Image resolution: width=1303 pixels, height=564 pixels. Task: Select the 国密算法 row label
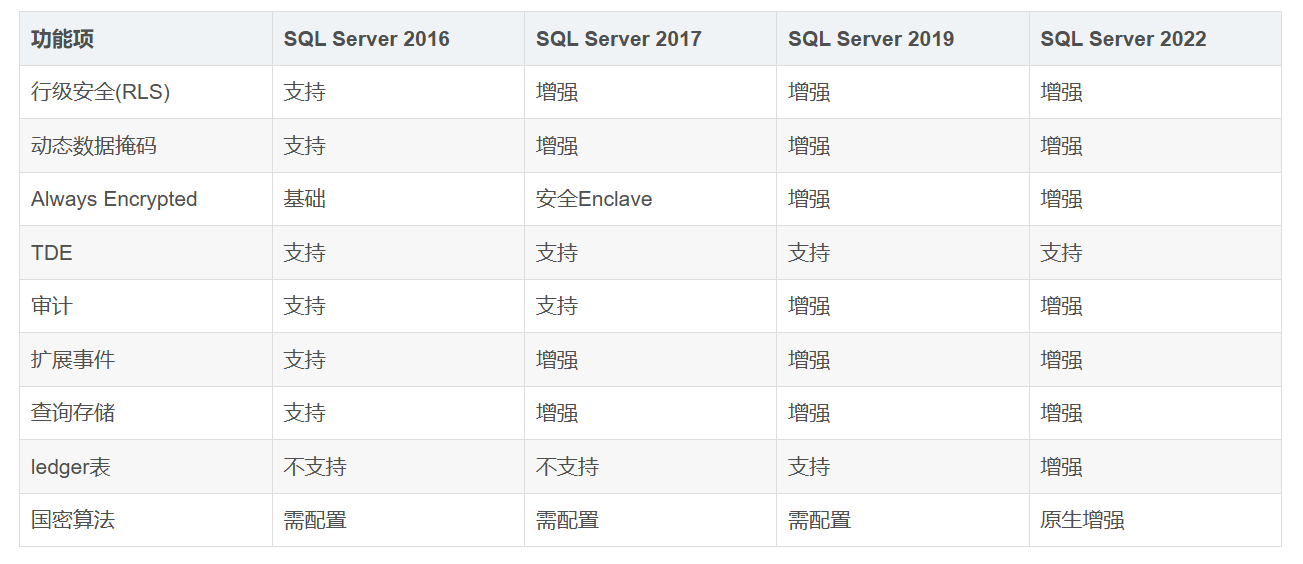(73, 520)
